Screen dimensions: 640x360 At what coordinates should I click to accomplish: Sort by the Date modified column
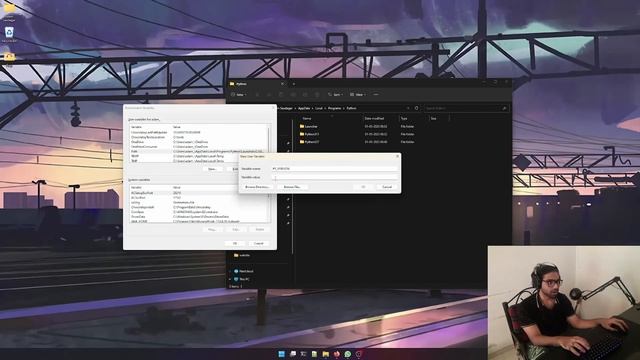point(374,118)
